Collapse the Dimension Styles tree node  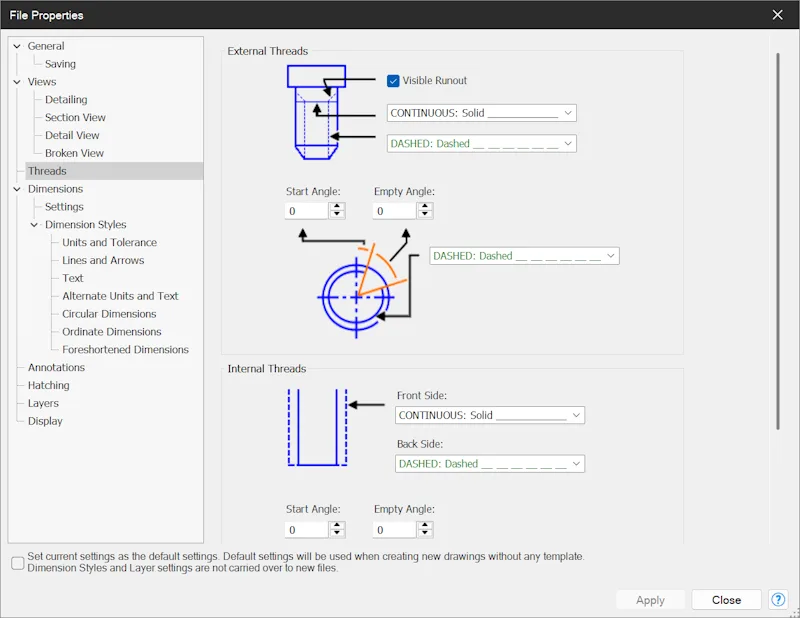34,225
